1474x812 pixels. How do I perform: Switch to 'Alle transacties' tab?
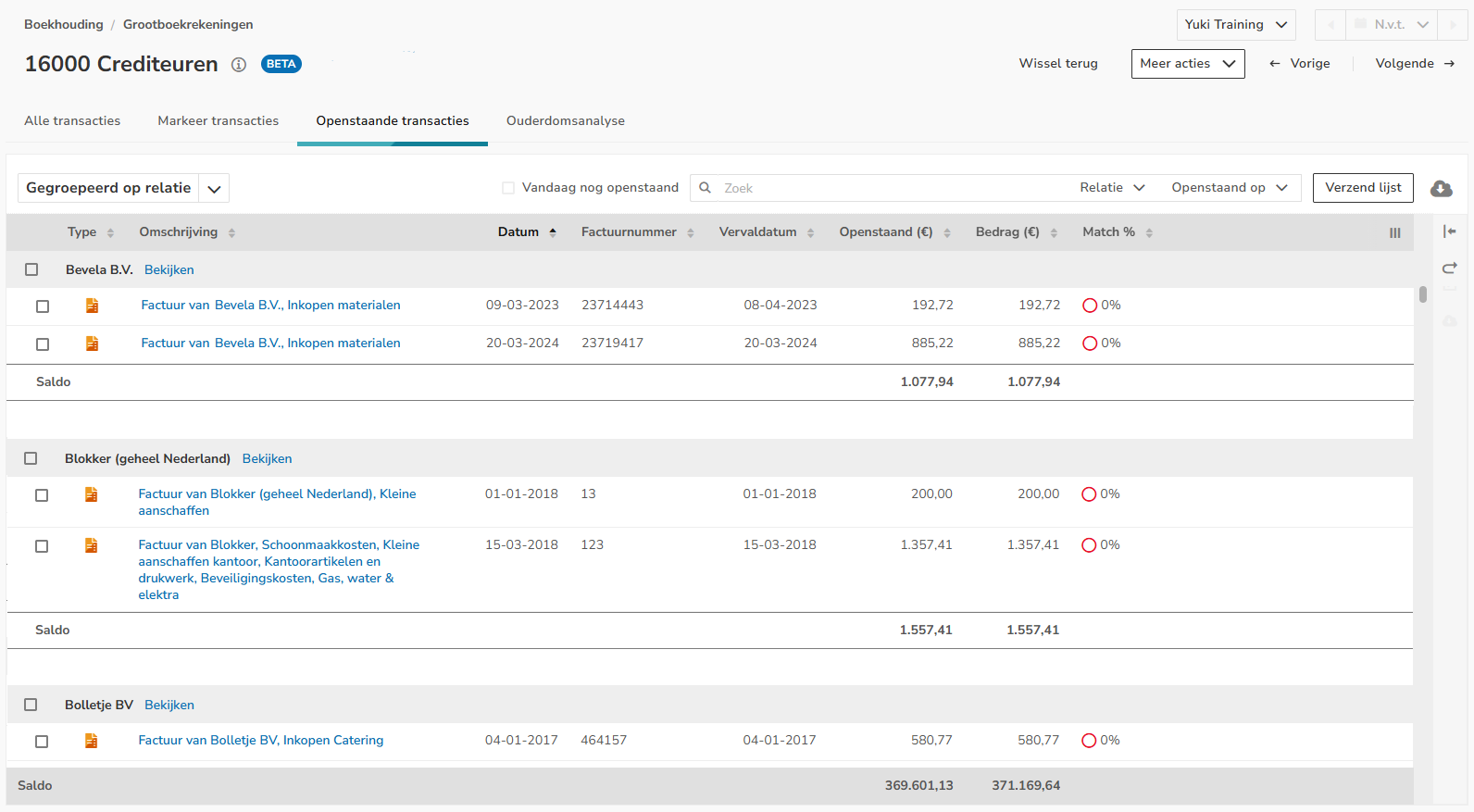[72, 121]
